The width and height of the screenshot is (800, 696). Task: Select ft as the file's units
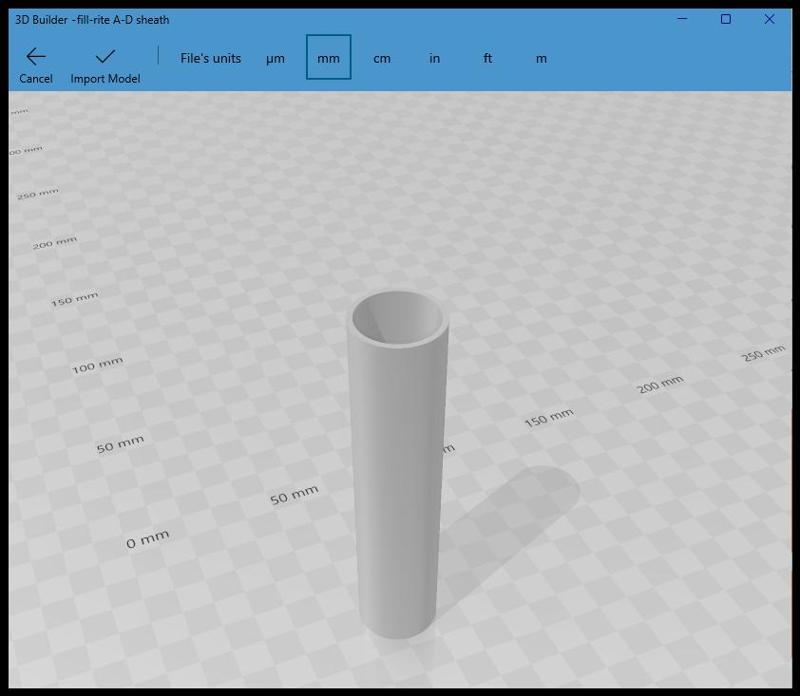[x=488, y=58]
